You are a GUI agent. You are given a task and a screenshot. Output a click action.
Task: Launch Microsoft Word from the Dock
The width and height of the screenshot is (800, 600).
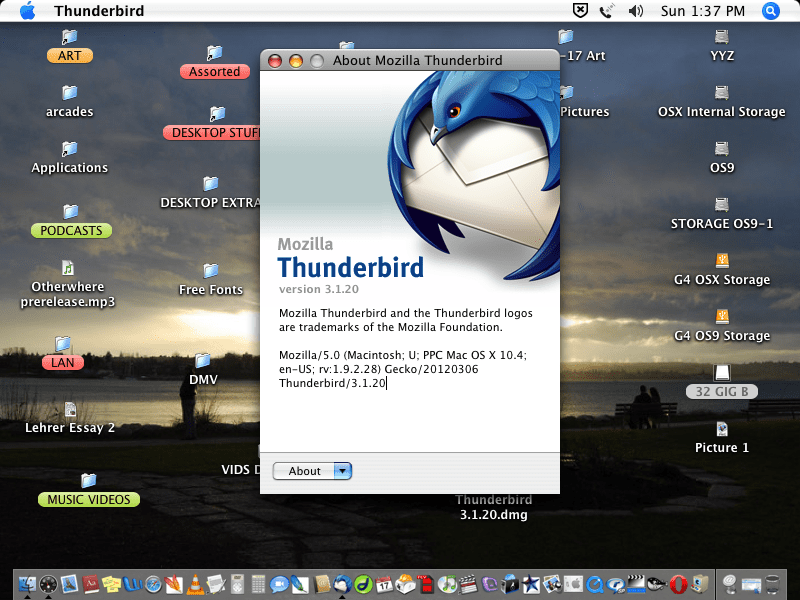[132, 584]
